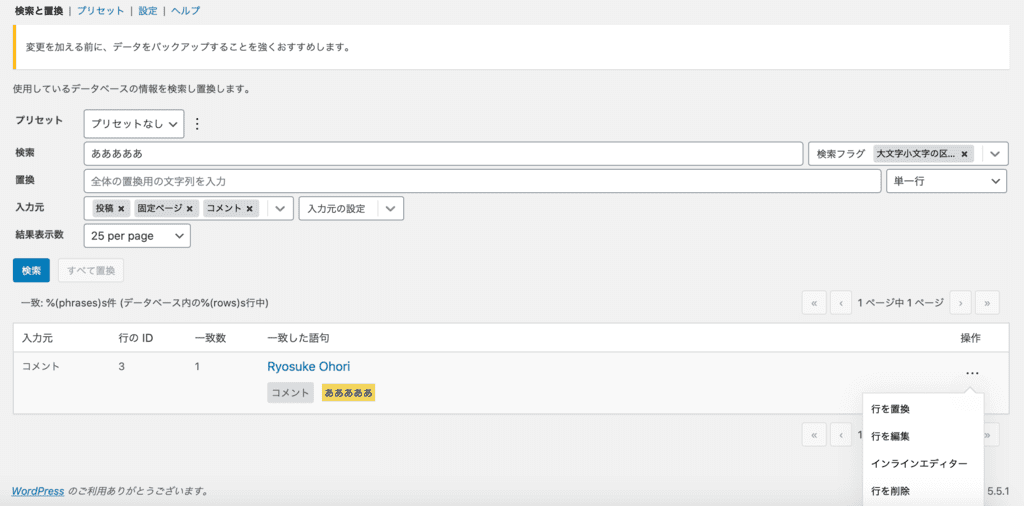1024x506 pixels.
Task: Go to previous page in top pagination
Action: tap(842, 303)
